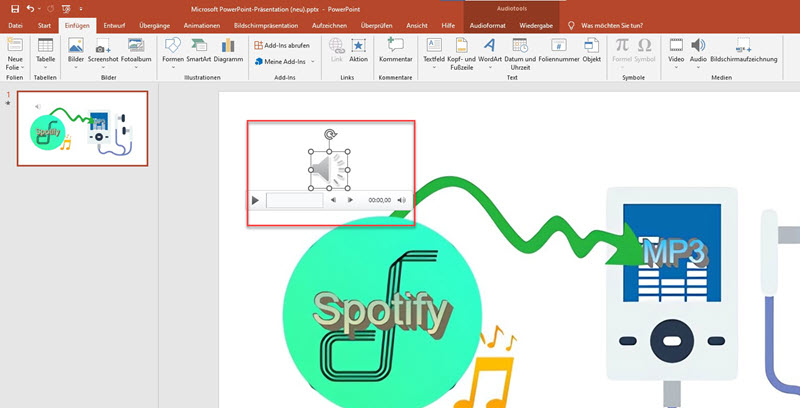Select slide 1 thumbnail
The width and height of the screenshot is (800, 408).
(82, 129)
